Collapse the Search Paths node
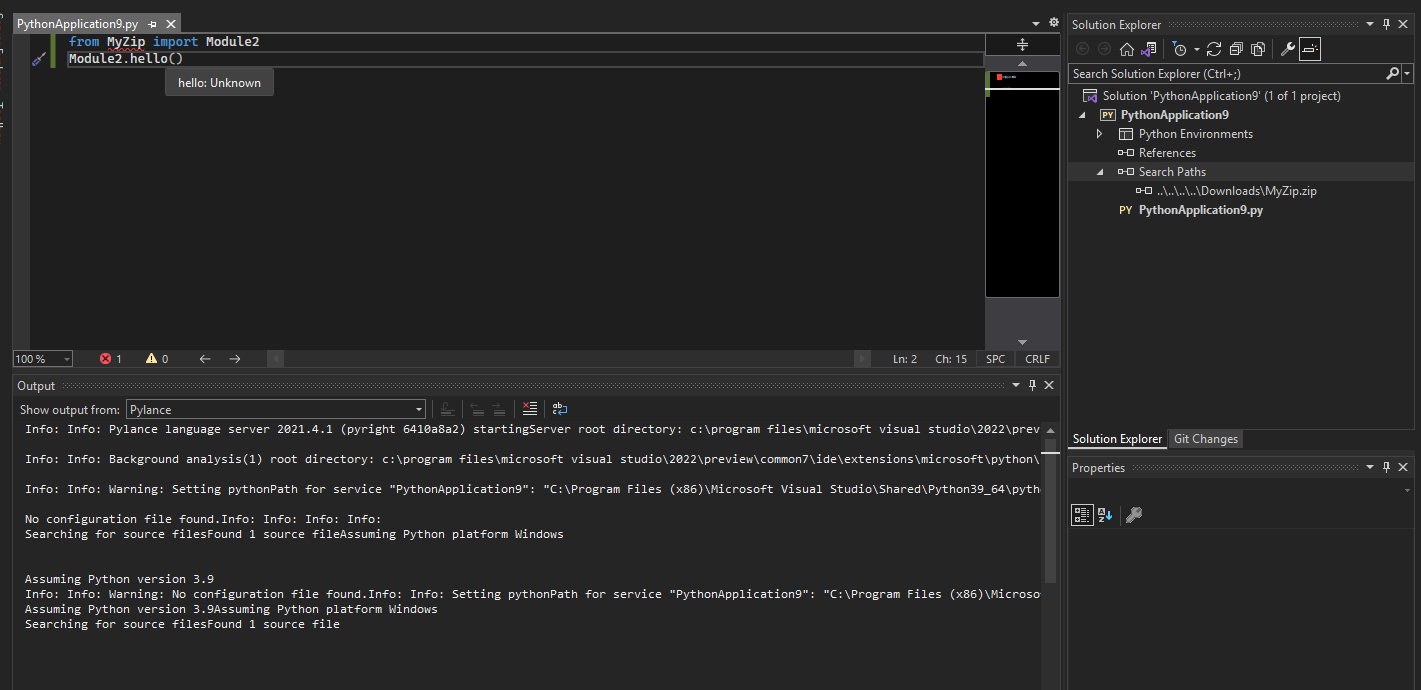The image size is (1421, 690). coord(1101,172)
